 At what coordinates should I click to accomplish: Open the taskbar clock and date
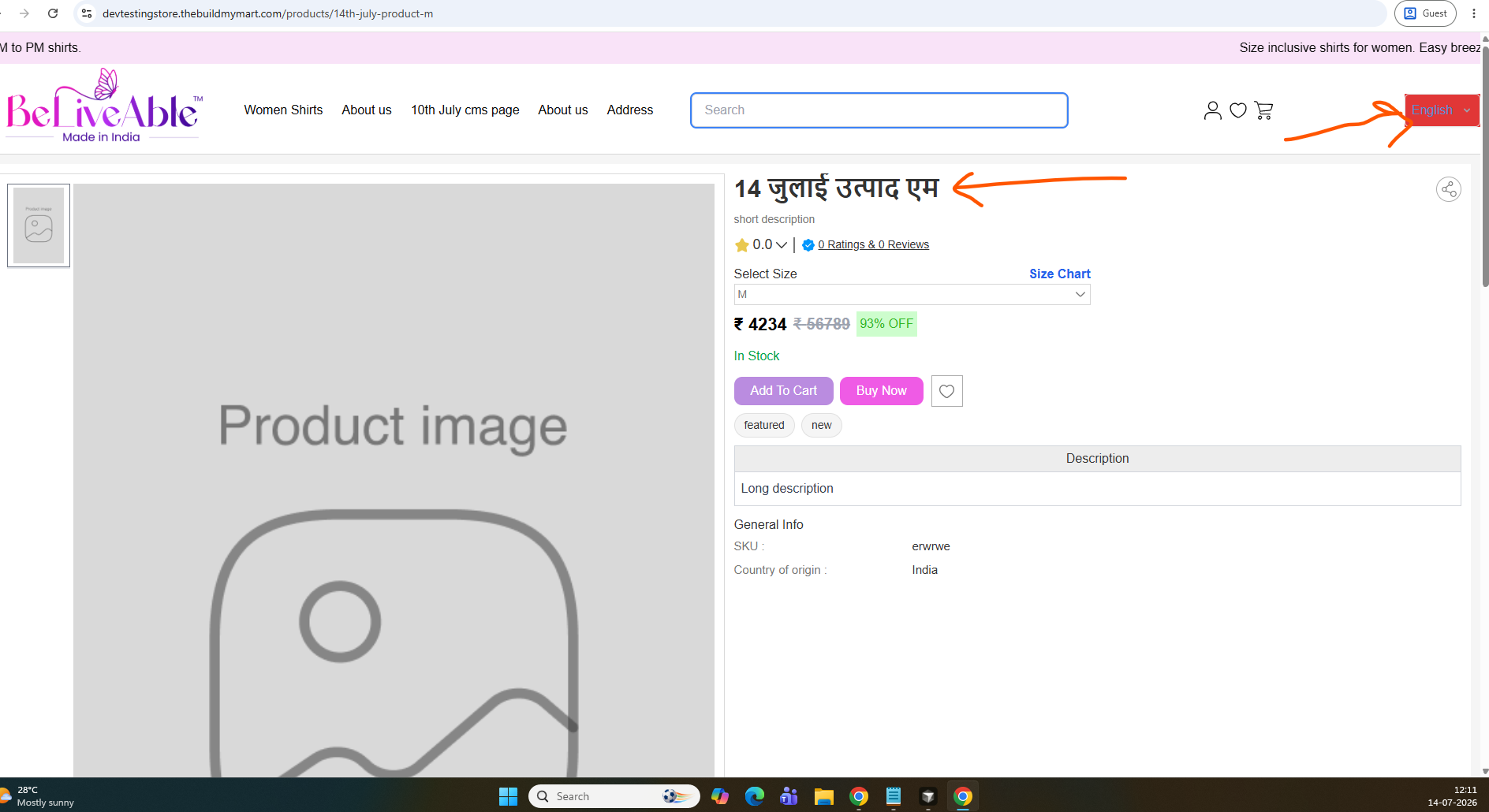(x=1452, y=796)
